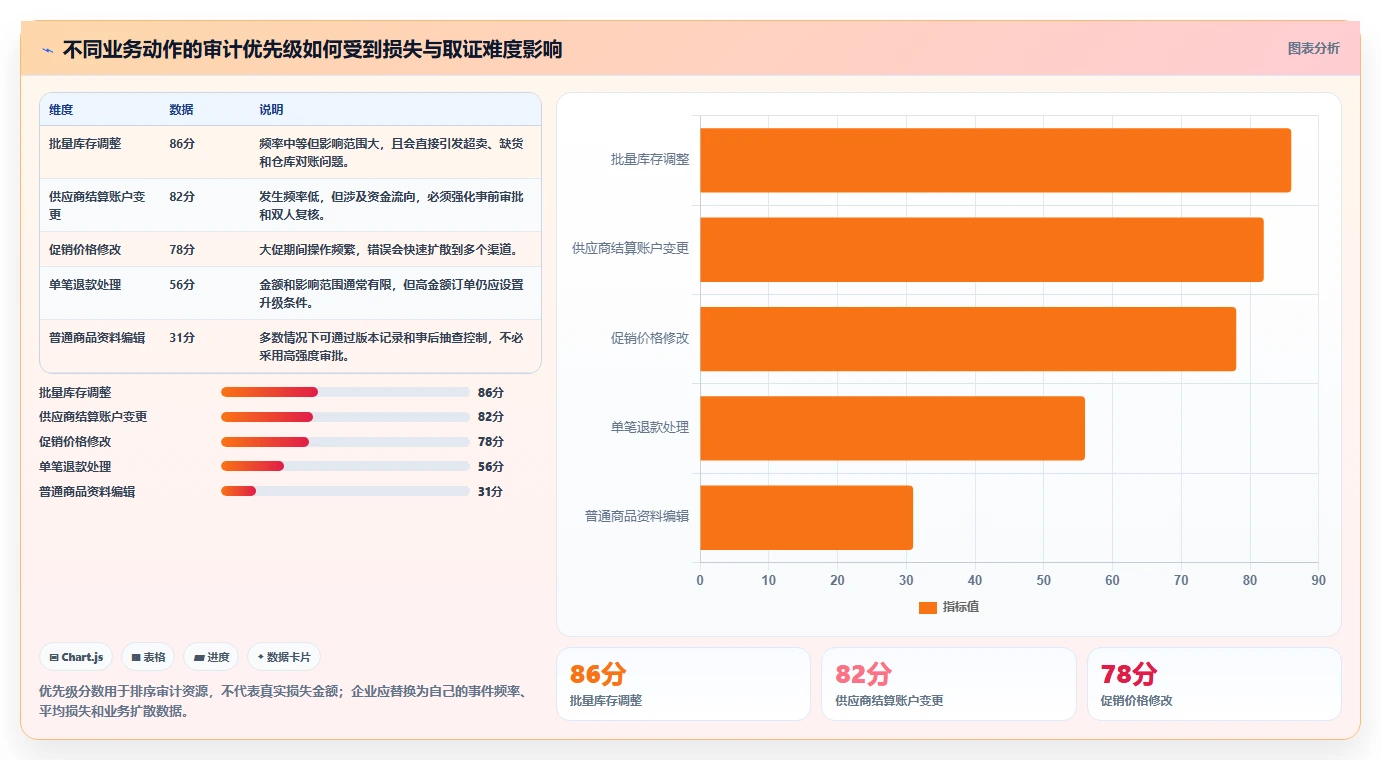This screenshot has width=1381, height=760.
Task: Click the 78分 value in the table
Action: [182, 249]
